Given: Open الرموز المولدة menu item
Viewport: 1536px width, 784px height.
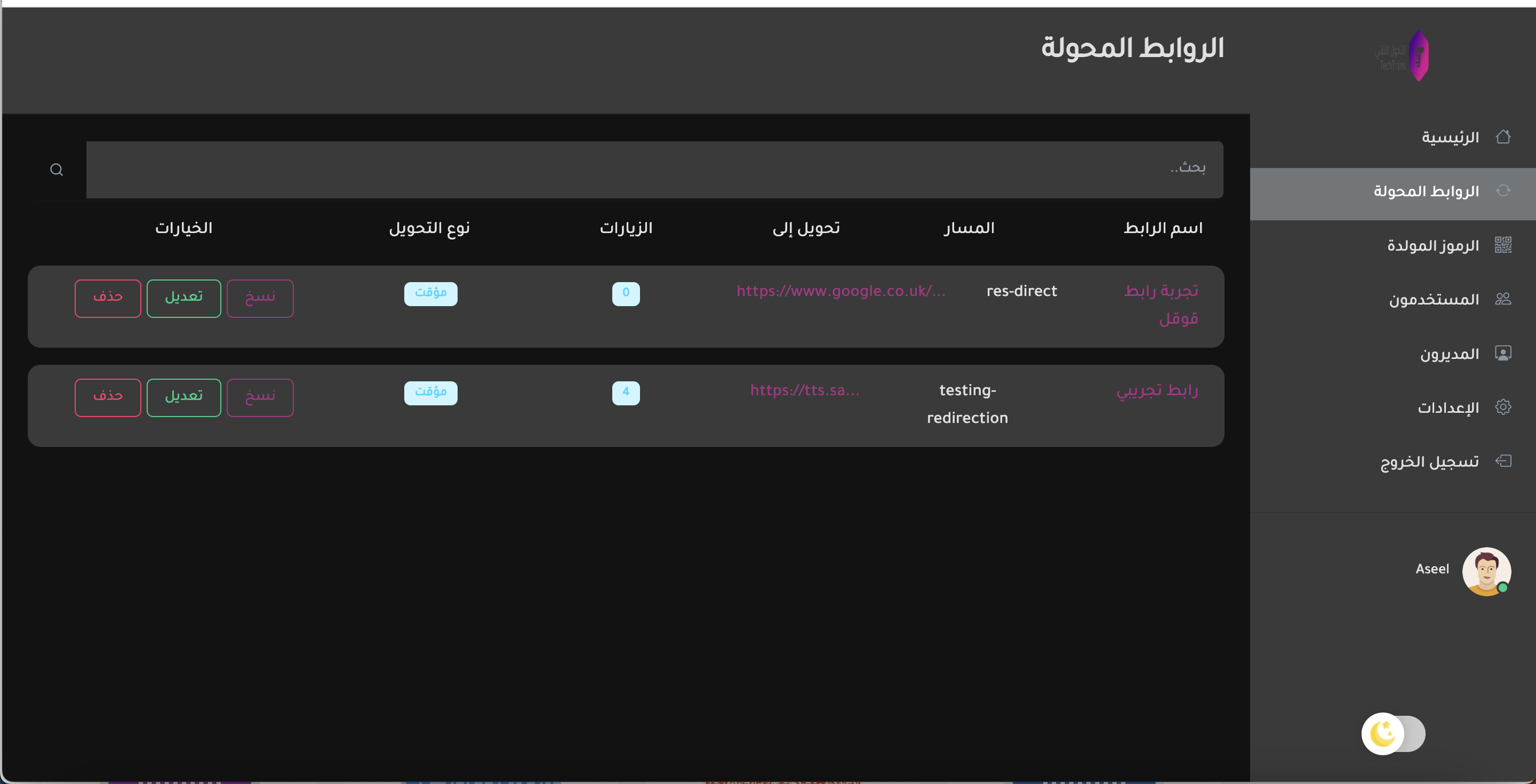Looking at the screenshot, I should (1432, 246).
